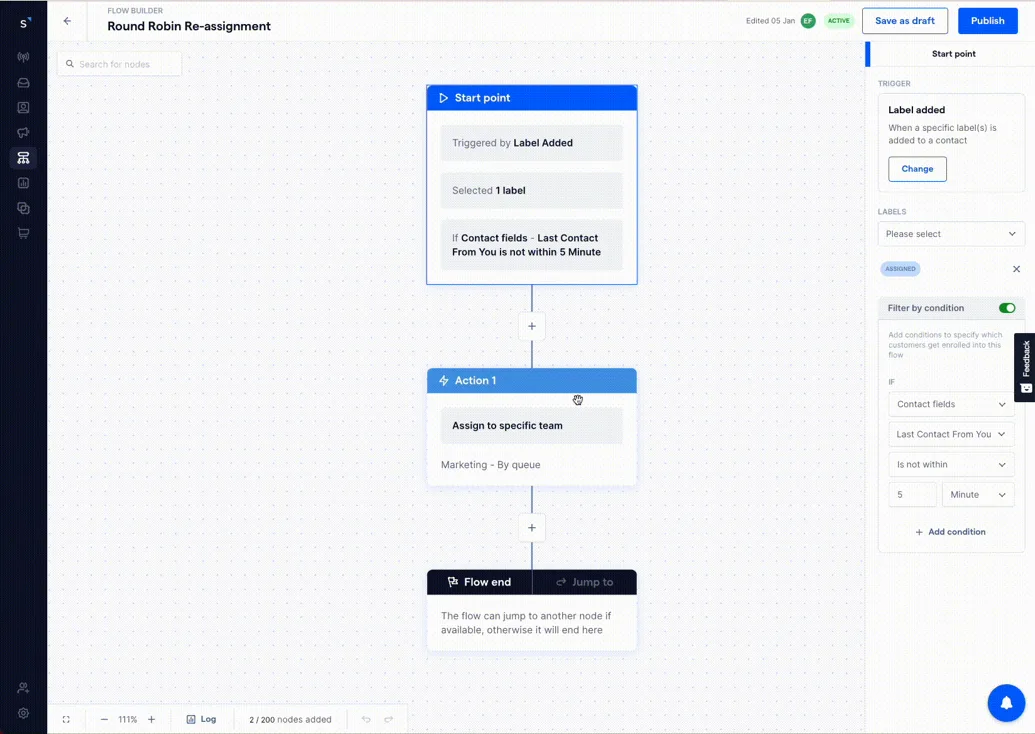The height and width of the screenshot is (734, 1035).
Task: Open the Broadcast section in the sidebar
Action: (23, 57)
